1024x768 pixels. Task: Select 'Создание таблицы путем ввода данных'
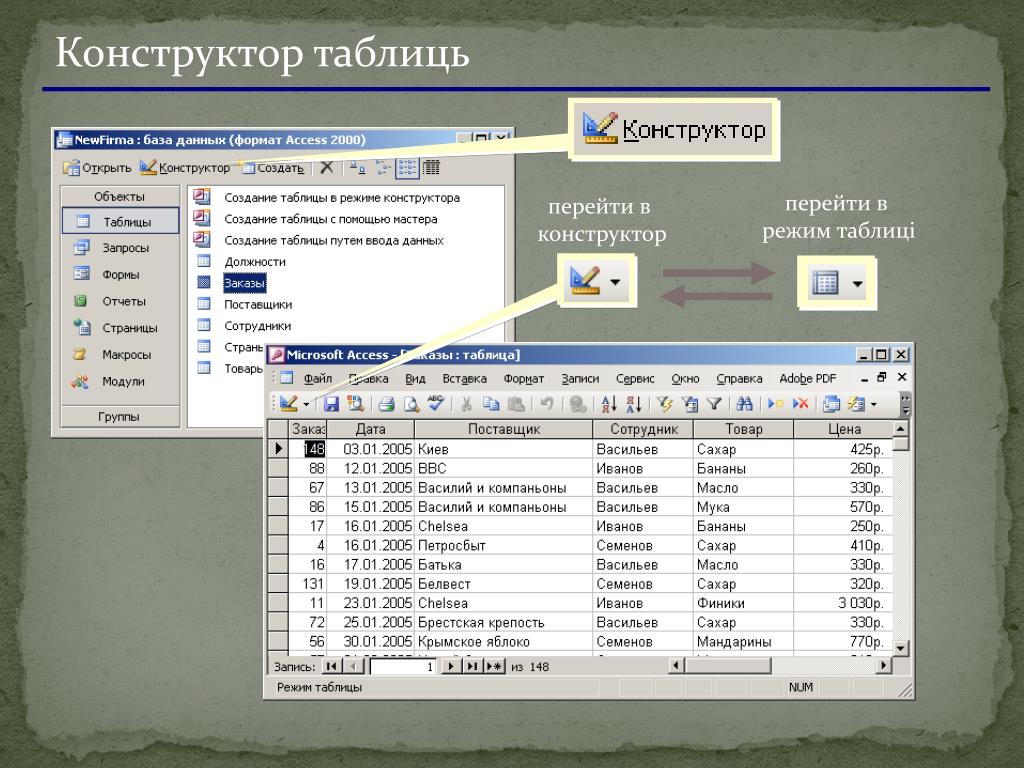click(334, 240)
